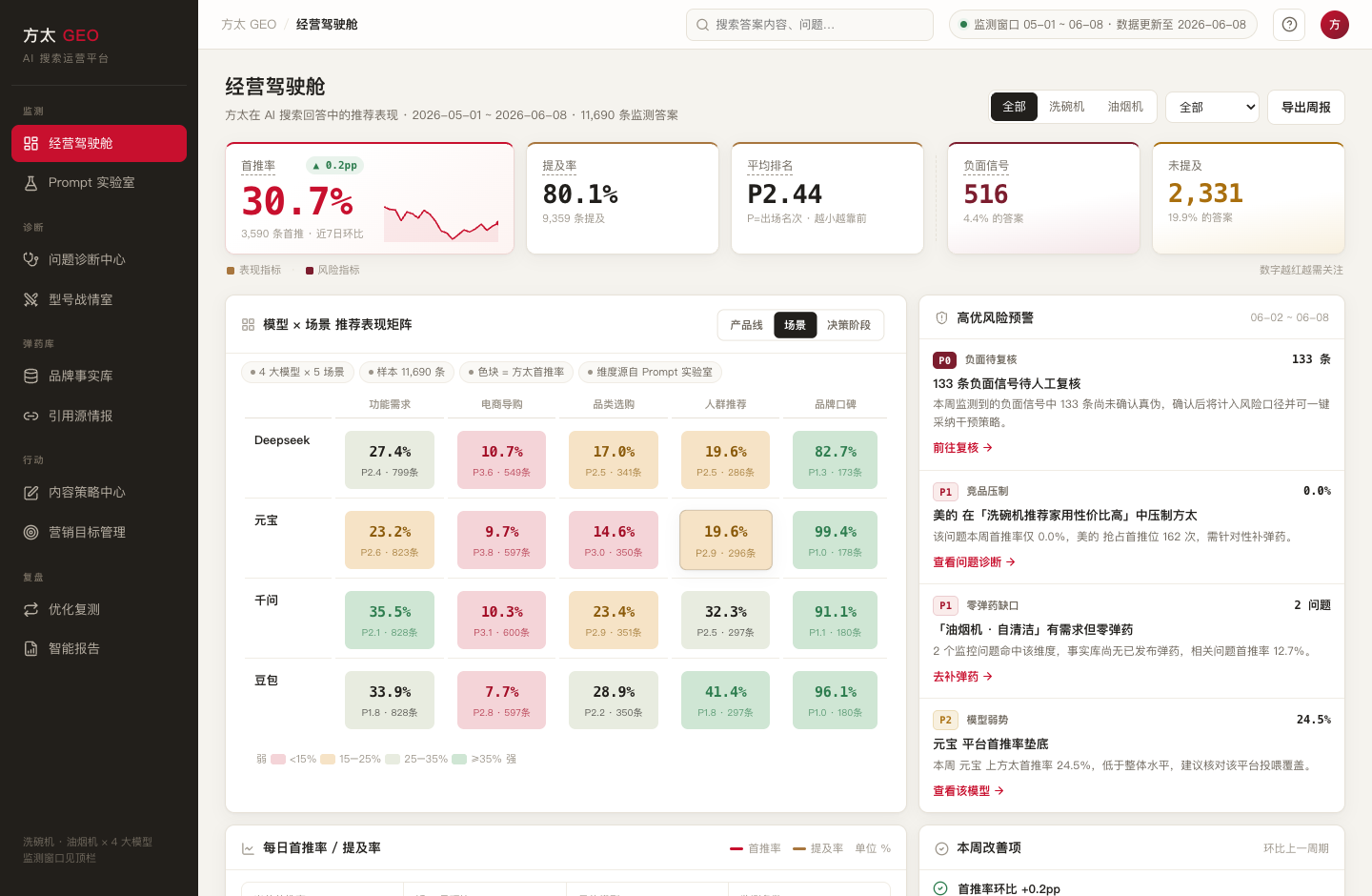Select the 全部 product segment
The image size is (1372, 896).
click(1014, 107)
